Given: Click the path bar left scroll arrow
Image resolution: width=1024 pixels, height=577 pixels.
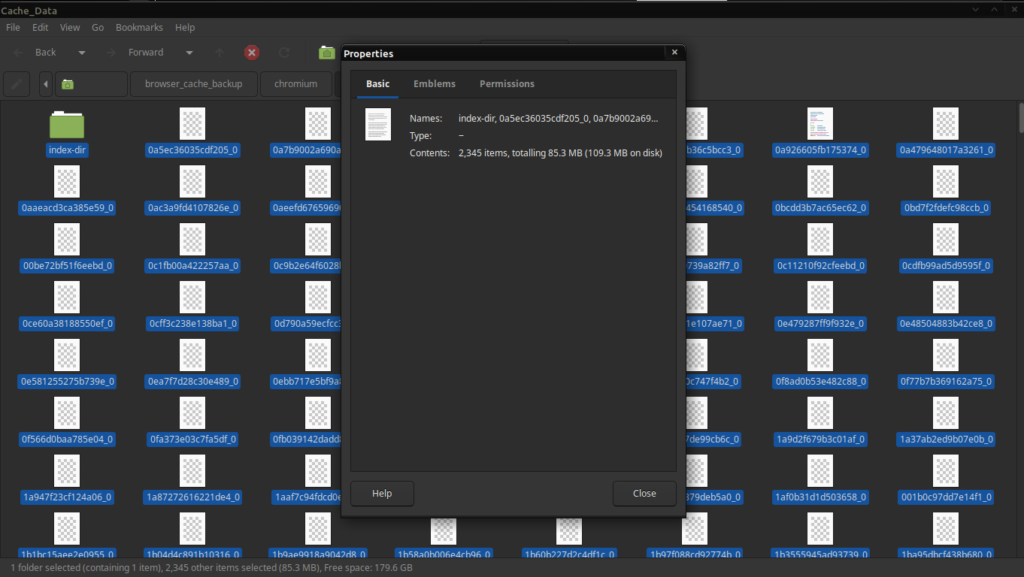Looking at the screenshot, I should pos(46,84).
